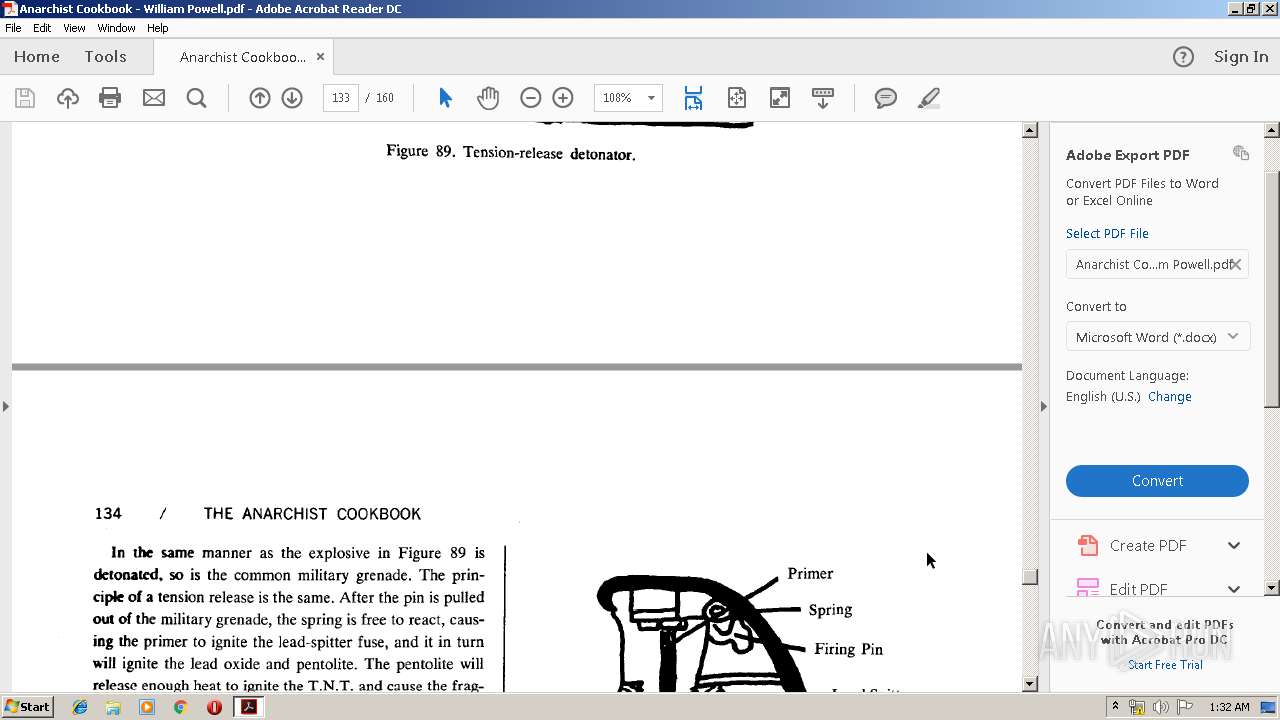Click Start Free Trial link
The height and width of the screenshot is (720, 1280).
tap(1165, 665)
